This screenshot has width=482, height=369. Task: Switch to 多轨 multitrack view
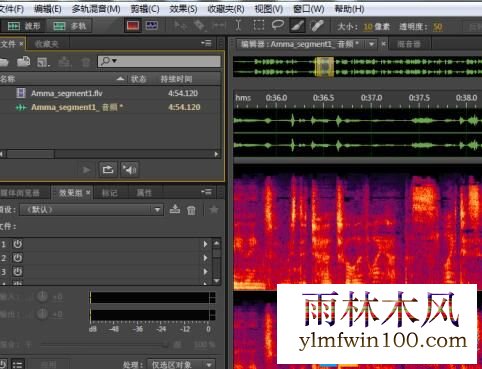click(70, 26)
